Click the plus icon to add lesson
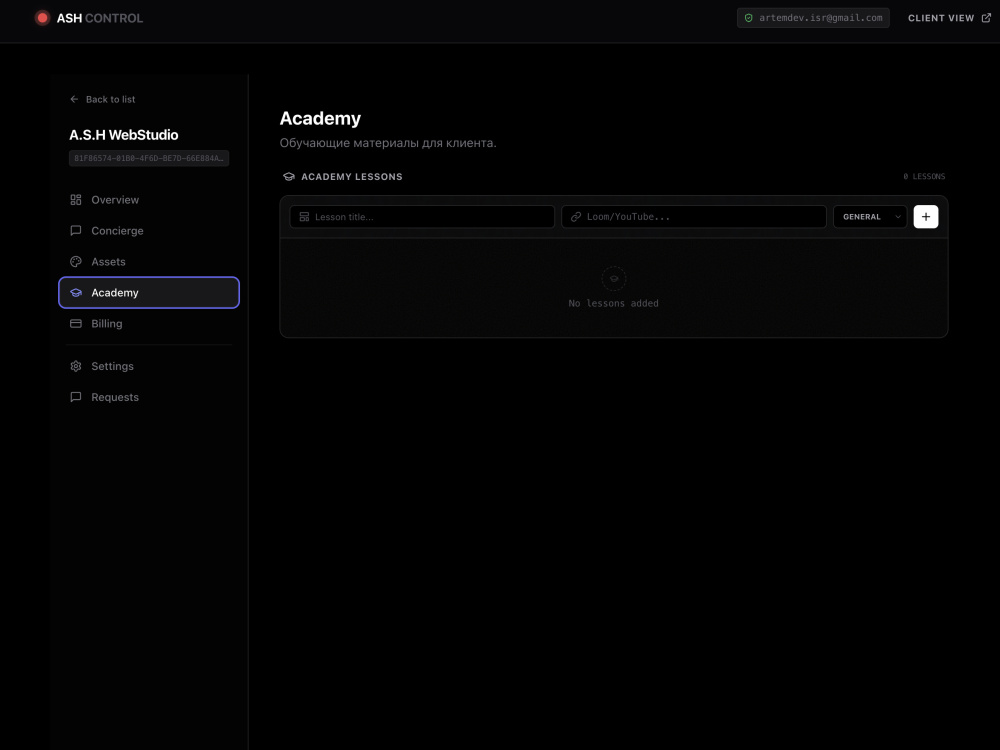This screenshot has height=750, width=1000. (x=926, y=217)
